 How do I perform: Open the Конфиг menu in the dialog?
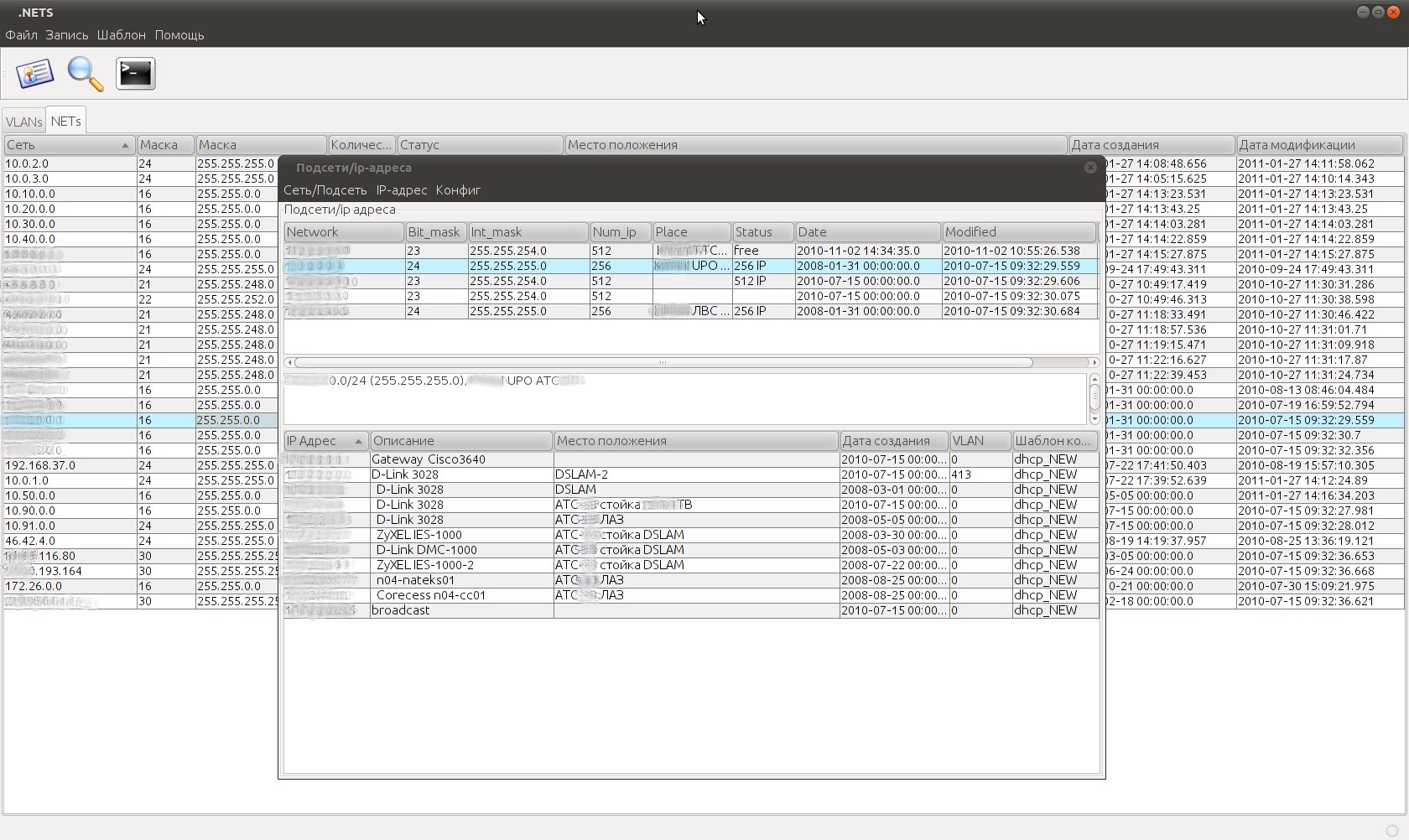(x=458, y=190)
